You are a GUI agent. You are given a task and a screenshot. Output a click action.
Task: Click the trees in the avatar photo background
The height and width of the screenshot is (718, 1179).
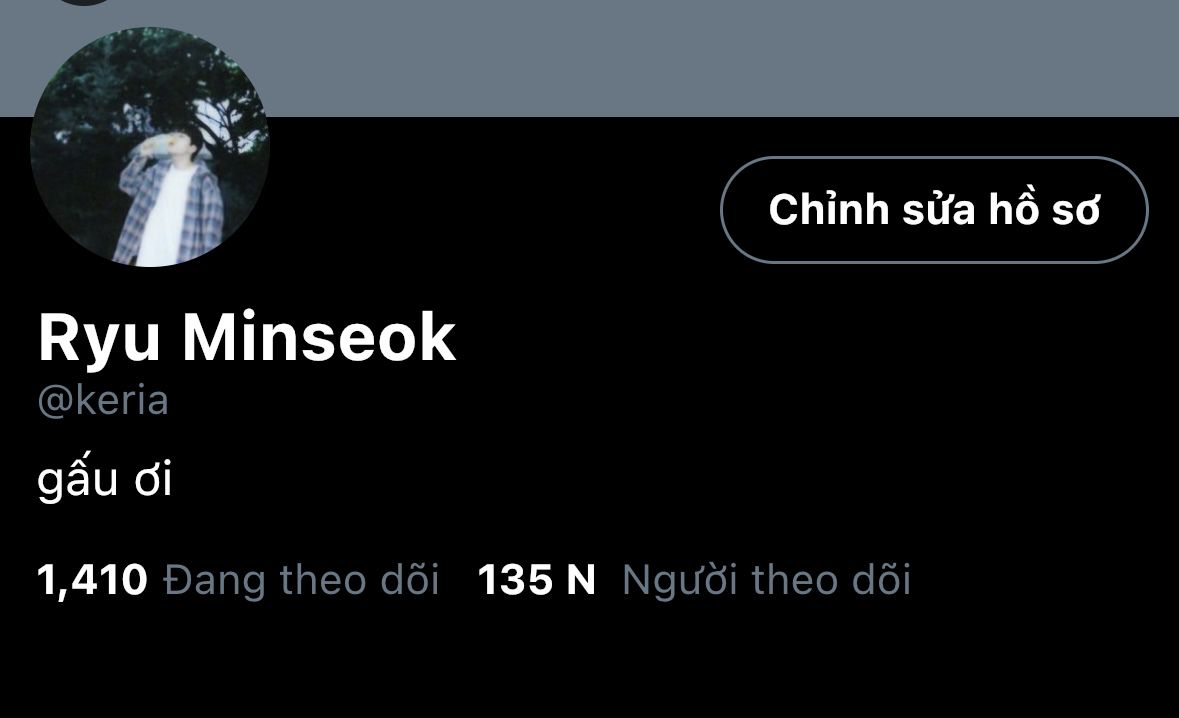(x=150, y=75)
